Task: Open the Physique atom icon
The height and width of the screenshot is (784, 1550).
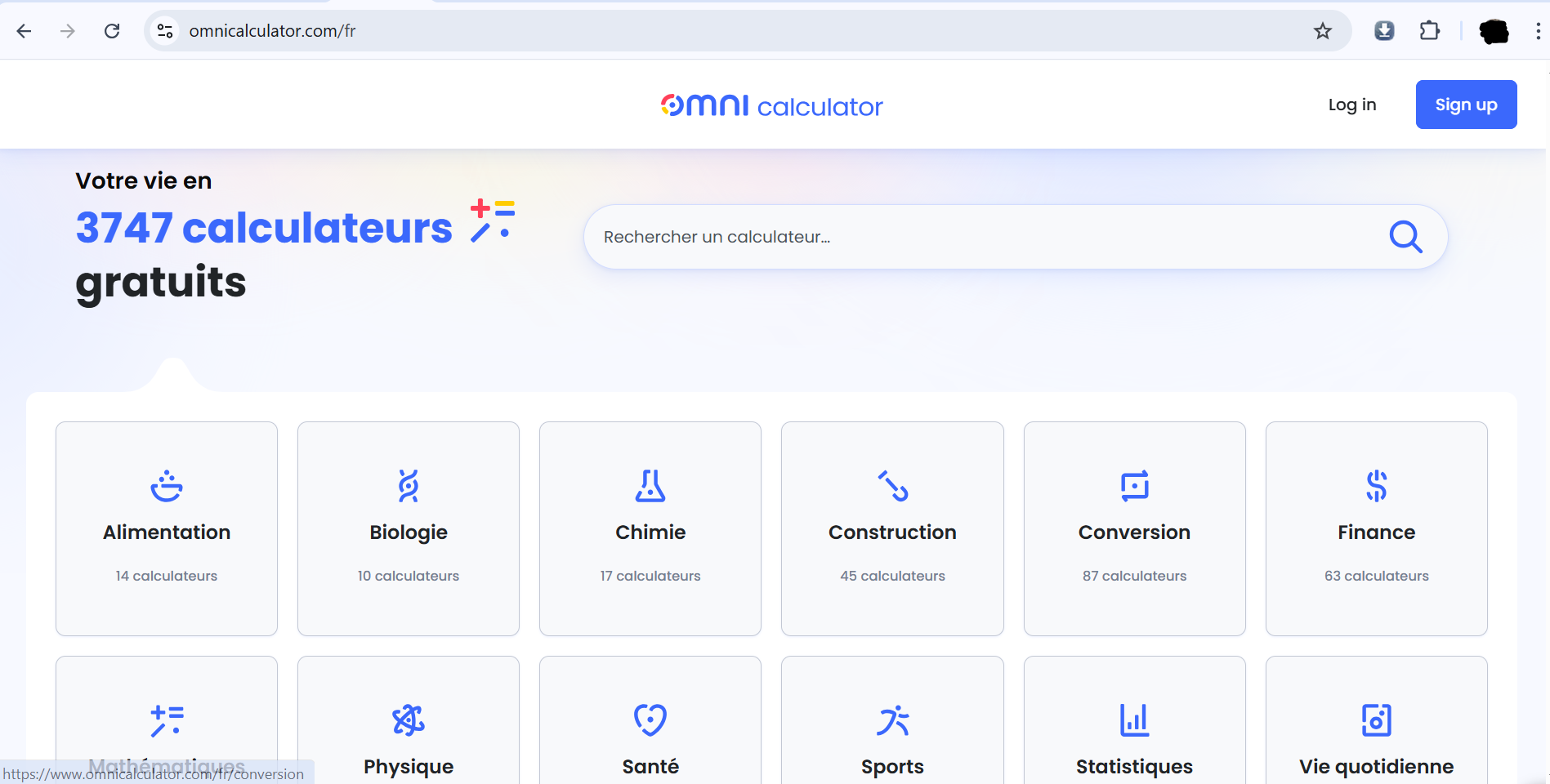Action: [x=409, y=720]
